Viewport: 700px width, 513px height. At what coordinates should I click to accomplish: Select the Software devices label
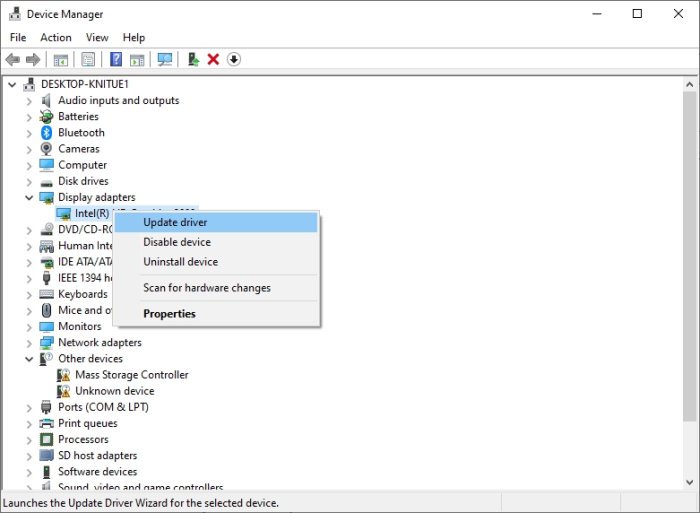(97, 471)
